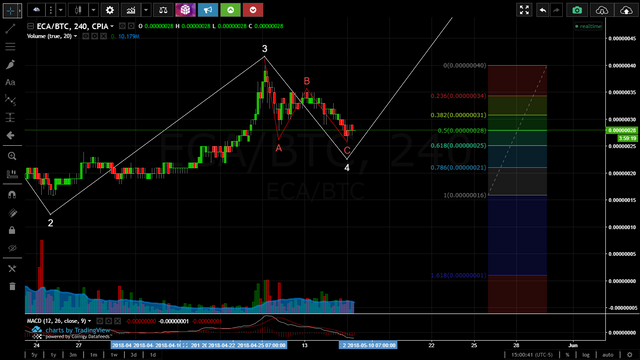640x360 pixels.
Task: Click the green up-arrow buy button
Action: pos(230,10)
